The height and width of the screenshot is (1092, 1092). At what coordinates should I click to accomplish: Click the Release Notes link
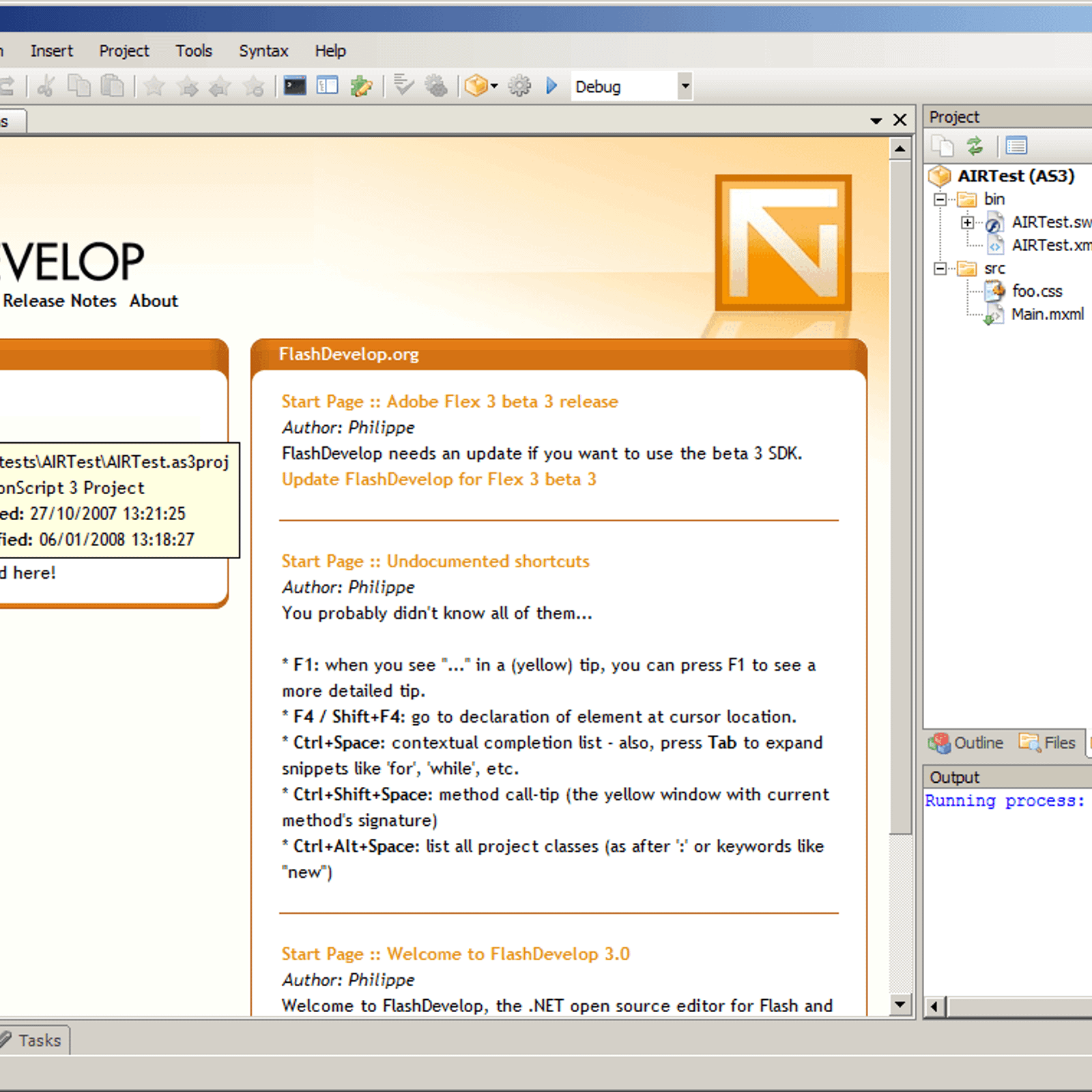point(60,301)
